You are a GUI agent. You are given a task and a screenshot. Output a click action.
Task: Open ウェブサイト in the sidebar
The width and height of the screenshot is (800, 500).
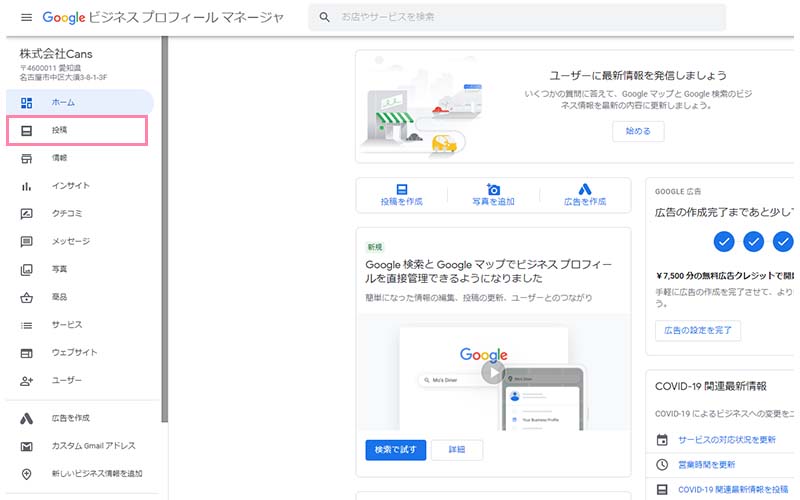(x=76, y=353)
